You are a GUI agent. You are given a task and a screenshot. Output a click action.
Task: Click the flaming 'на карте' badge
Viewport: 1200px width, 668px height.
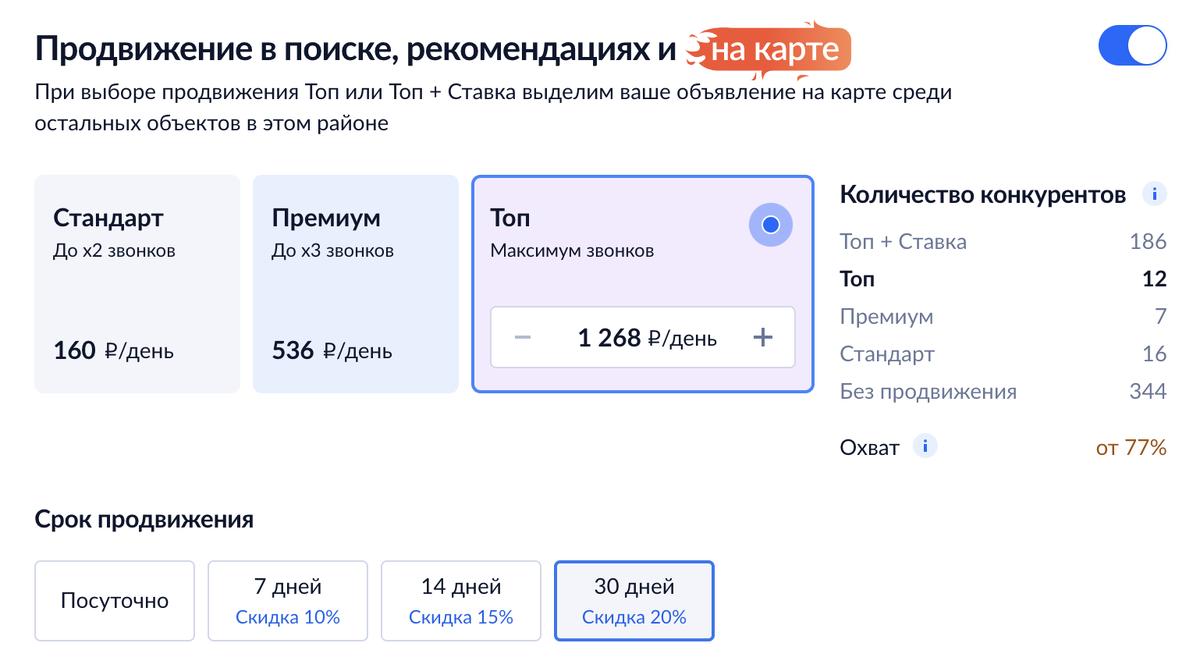(x=768, y=47)
